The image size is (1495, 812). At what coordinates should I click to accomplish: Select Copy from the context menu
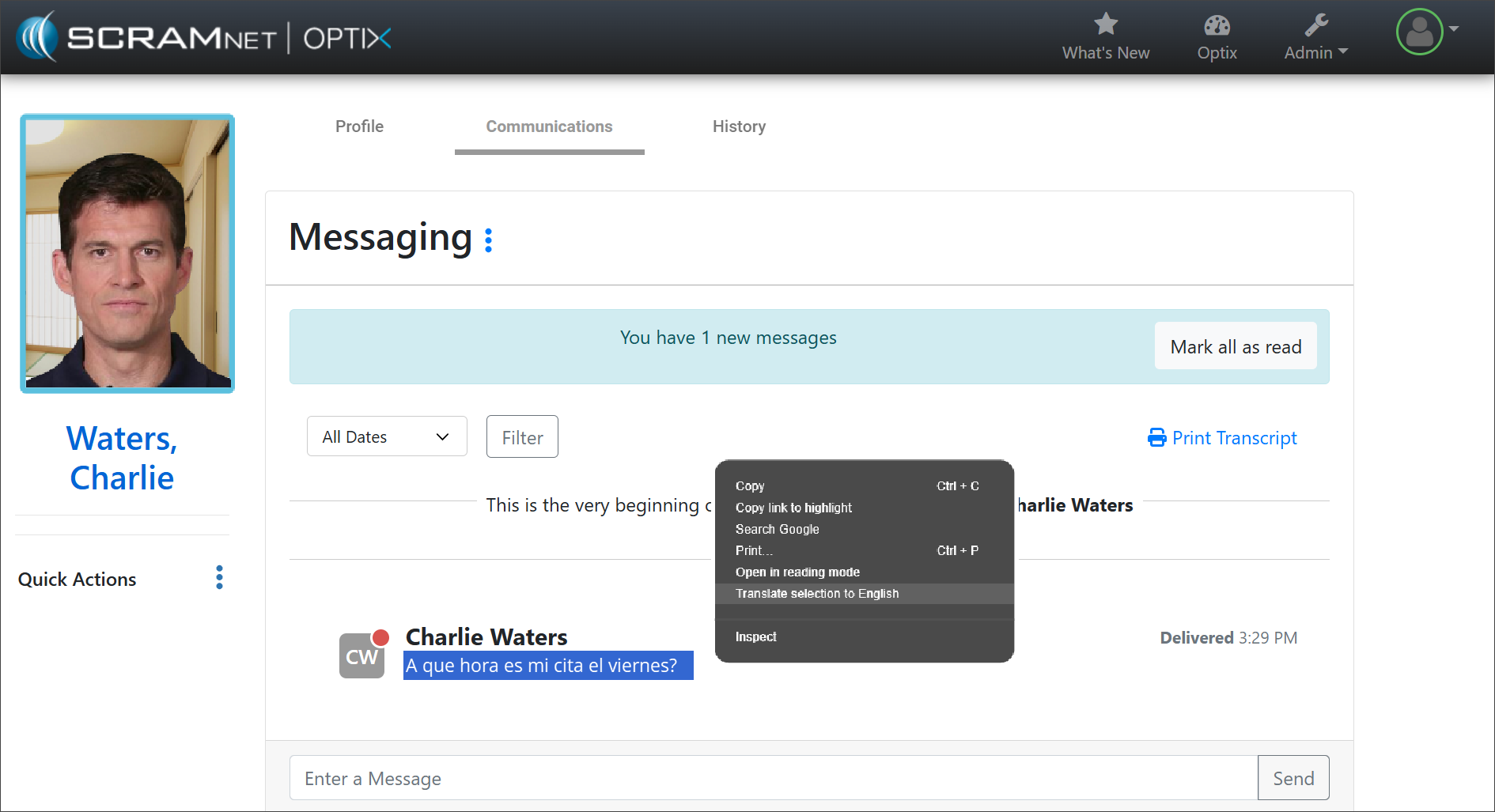point(750,486)
